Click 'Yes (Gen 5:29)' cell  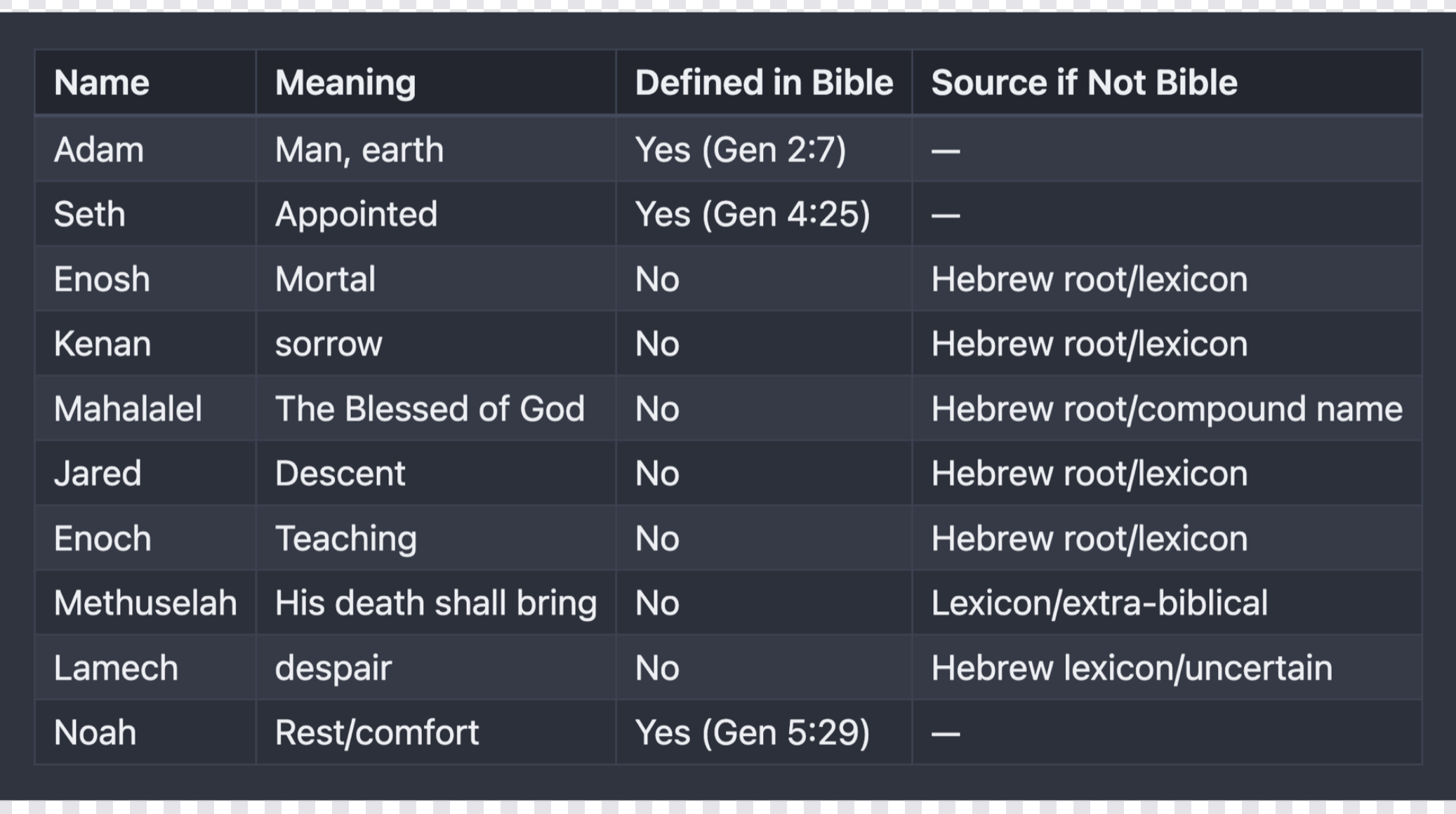point(753,733)
